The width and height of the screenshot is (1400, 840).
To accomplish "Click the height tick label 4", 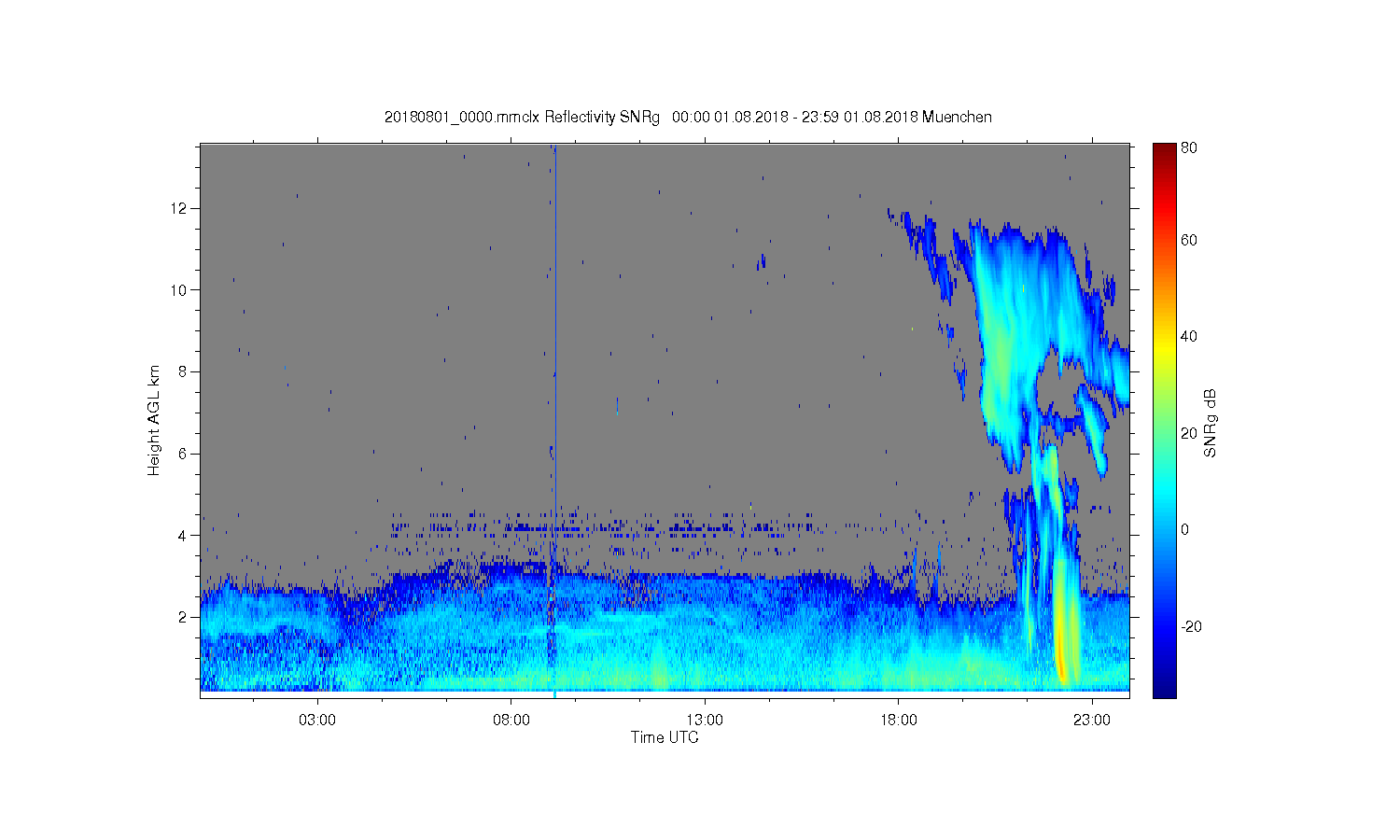I will click(183, 536).
